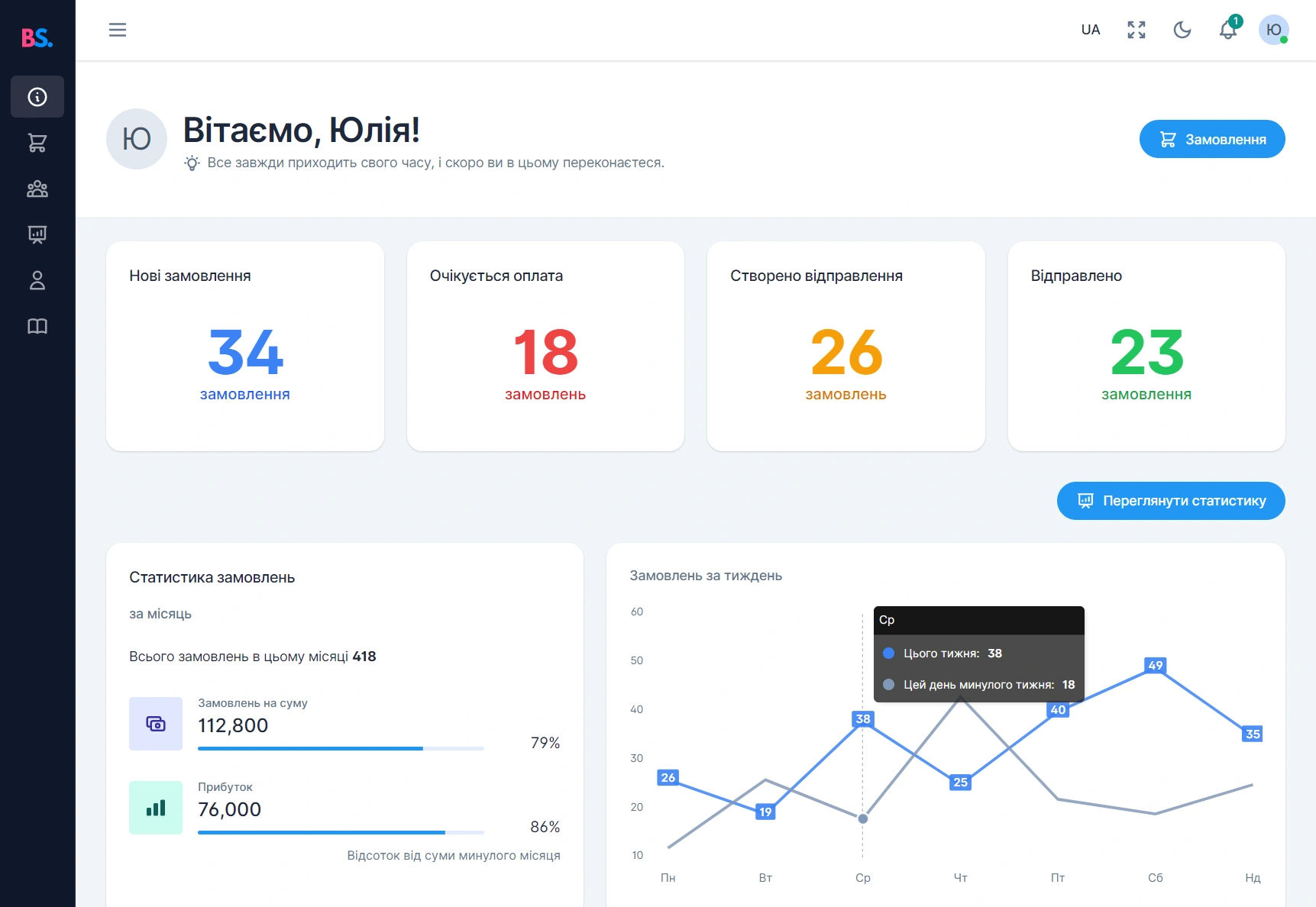1316x907 pixels.
Task: Click the 35 data point on Sunday
Action: point(1253,734)
